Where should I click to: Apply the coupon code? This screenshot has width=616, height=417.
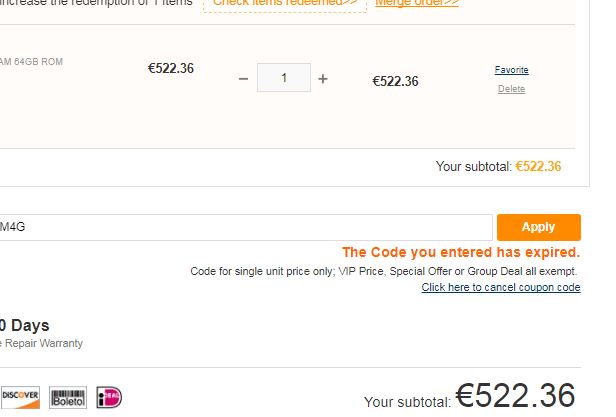539,227
